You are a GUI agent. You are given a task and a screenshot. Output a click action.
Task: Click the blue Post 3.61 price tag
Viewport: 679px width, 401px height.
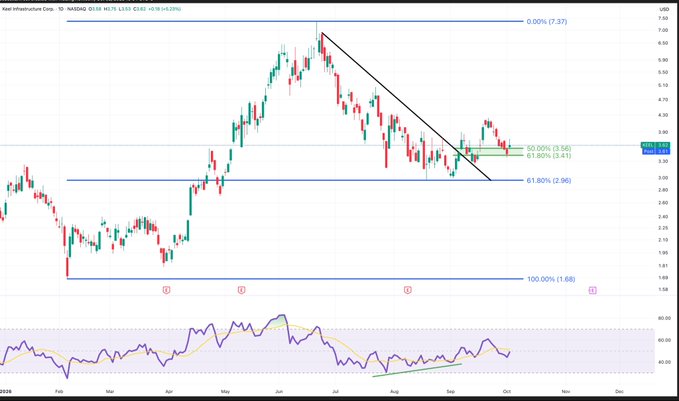pos(656,151)
